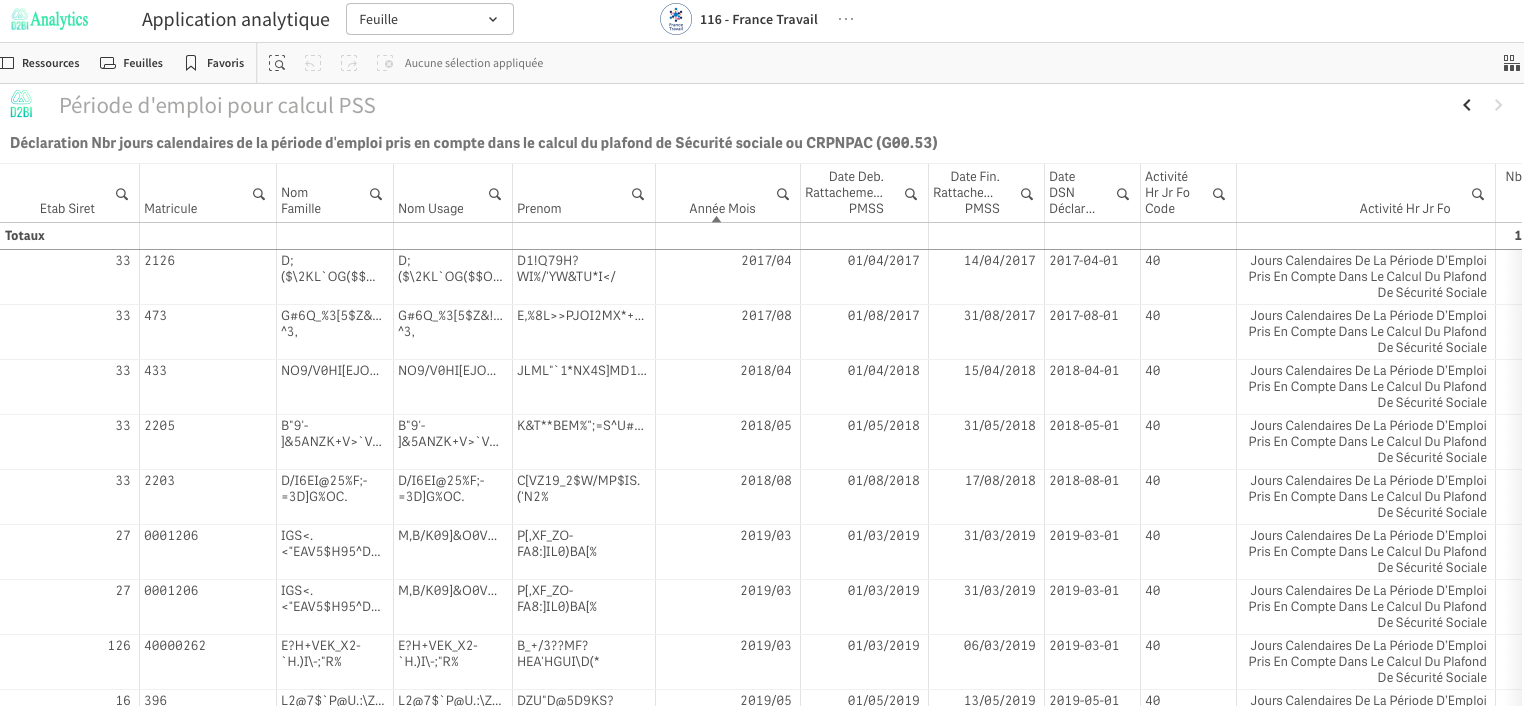Search in the Date Fin. Rattachement PMSS column
The height and width of the screenshot is (706, 1524).
1027,194
